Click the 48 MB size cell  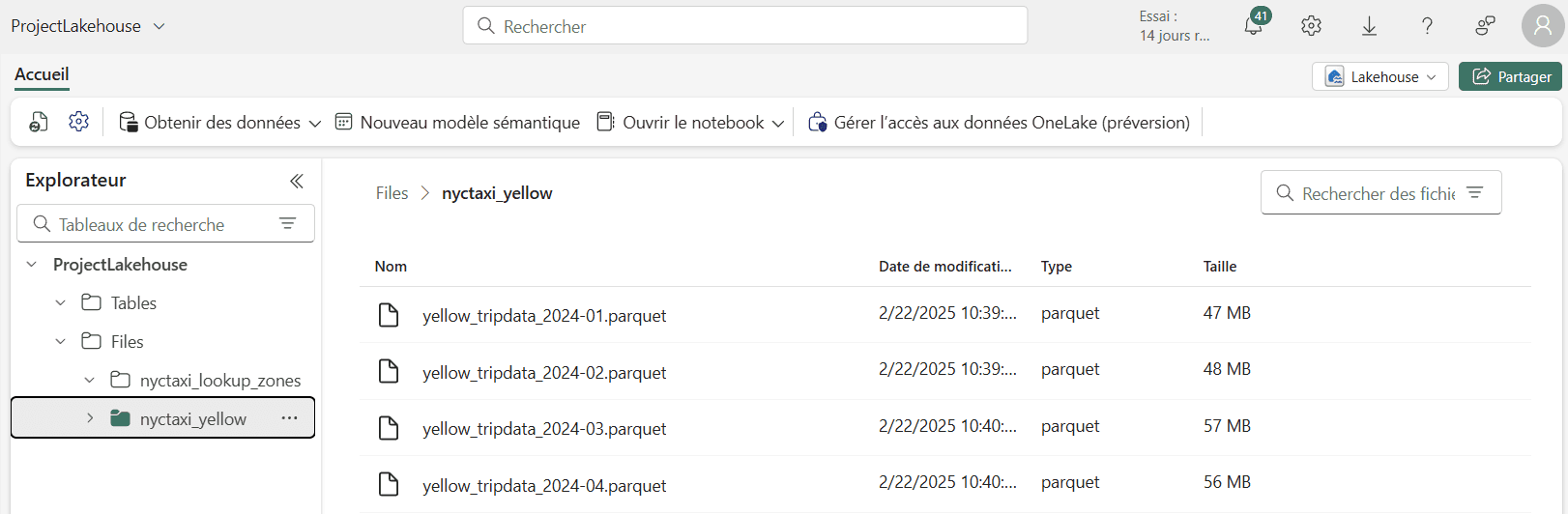pos(1227,369)
